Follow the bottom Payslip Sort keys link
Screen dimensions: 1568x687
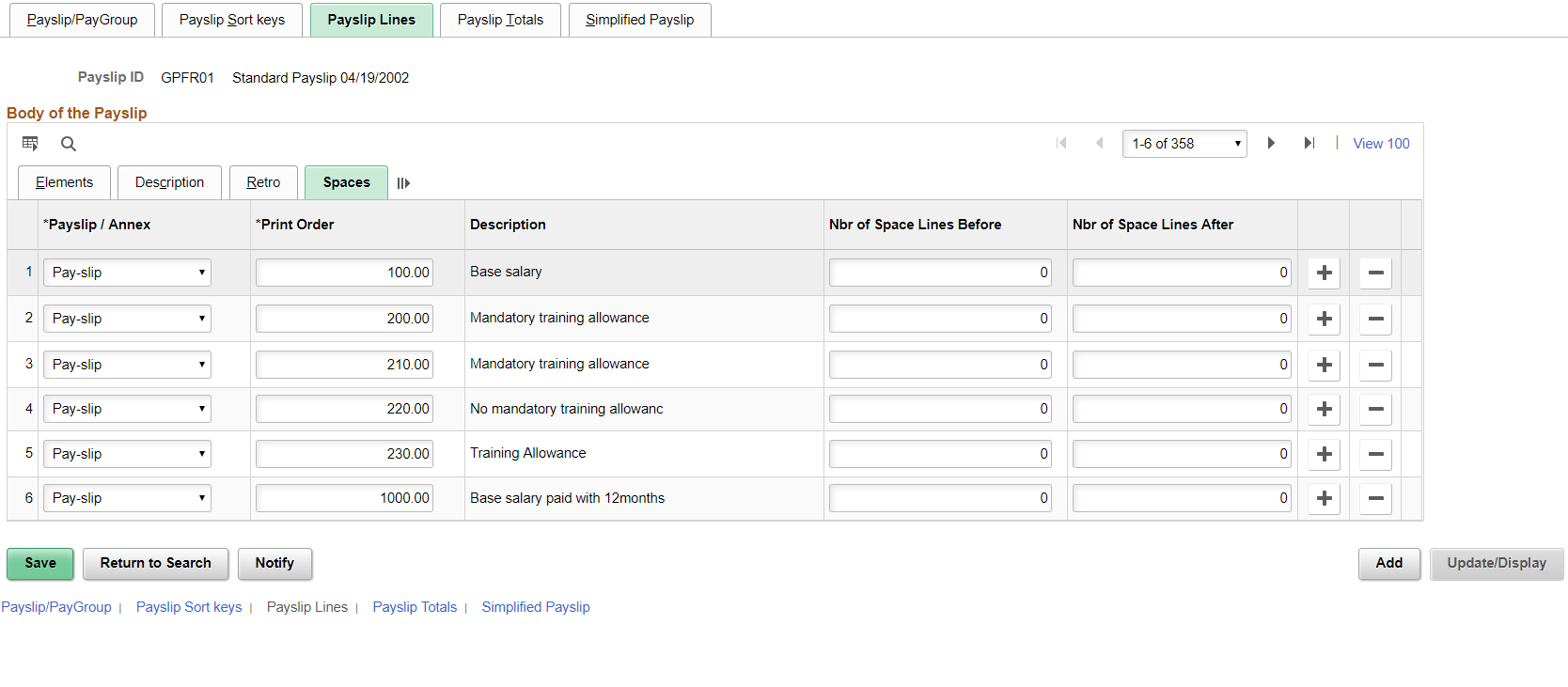tap(189, 607)
